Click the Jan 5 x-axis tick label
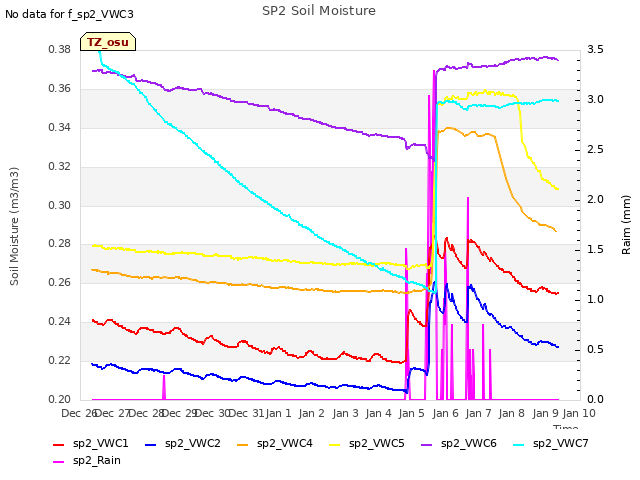Image resolution: width=640 pixels, height=480 pixels. coord(411,413)
